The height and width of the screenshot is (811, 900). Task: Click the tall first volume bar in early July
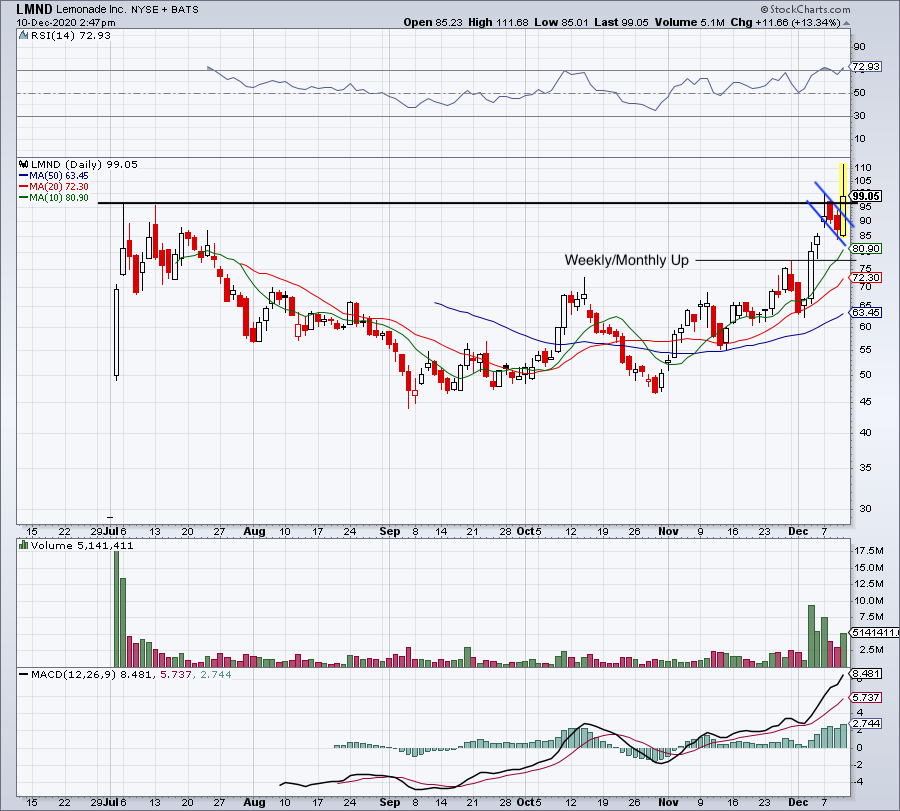(x=117, y=608)
